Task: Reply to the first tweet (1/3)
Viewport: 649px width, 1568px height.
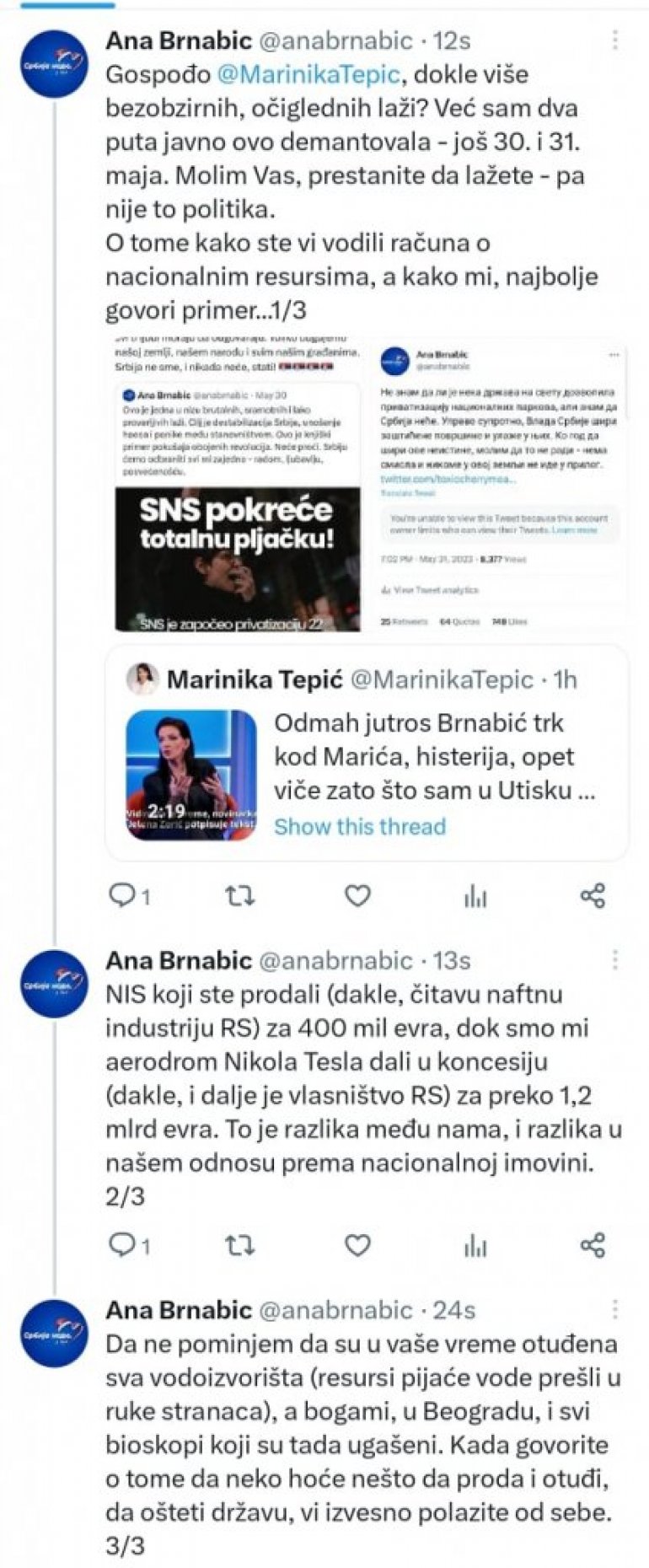Action: coord(123,894)
